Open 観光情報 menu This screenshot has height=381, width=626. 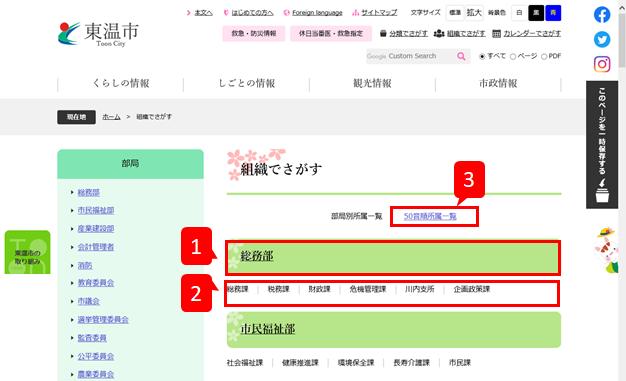[x=372, y=83]
